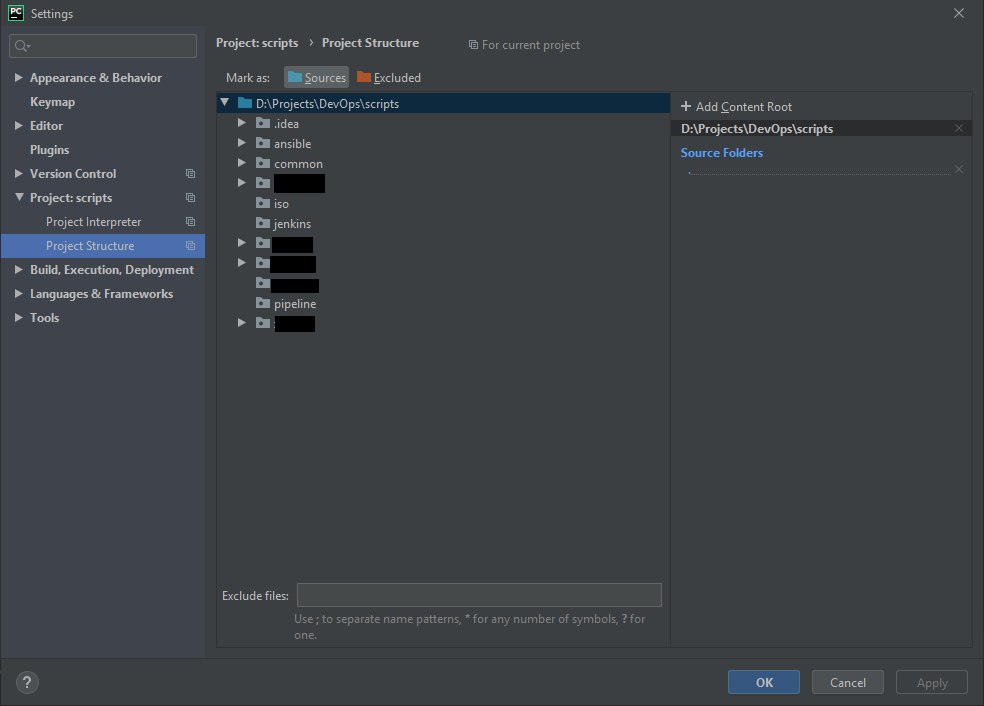Click the jenkins folder icon
Screen dimensions: 984x706
click(263, 223)
